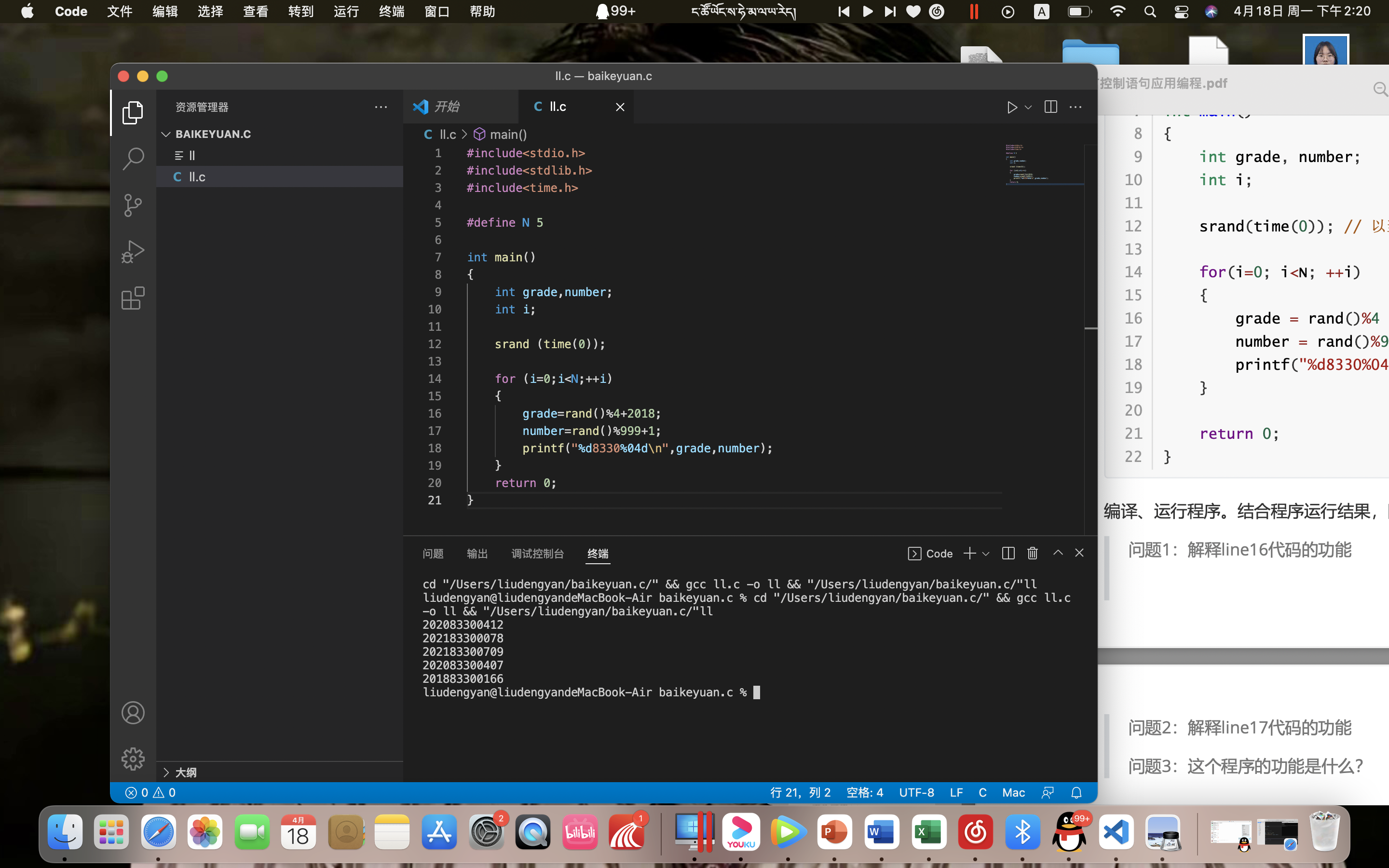
Task: Open the Search view in activity bar
Action: (x=133, y=159)
